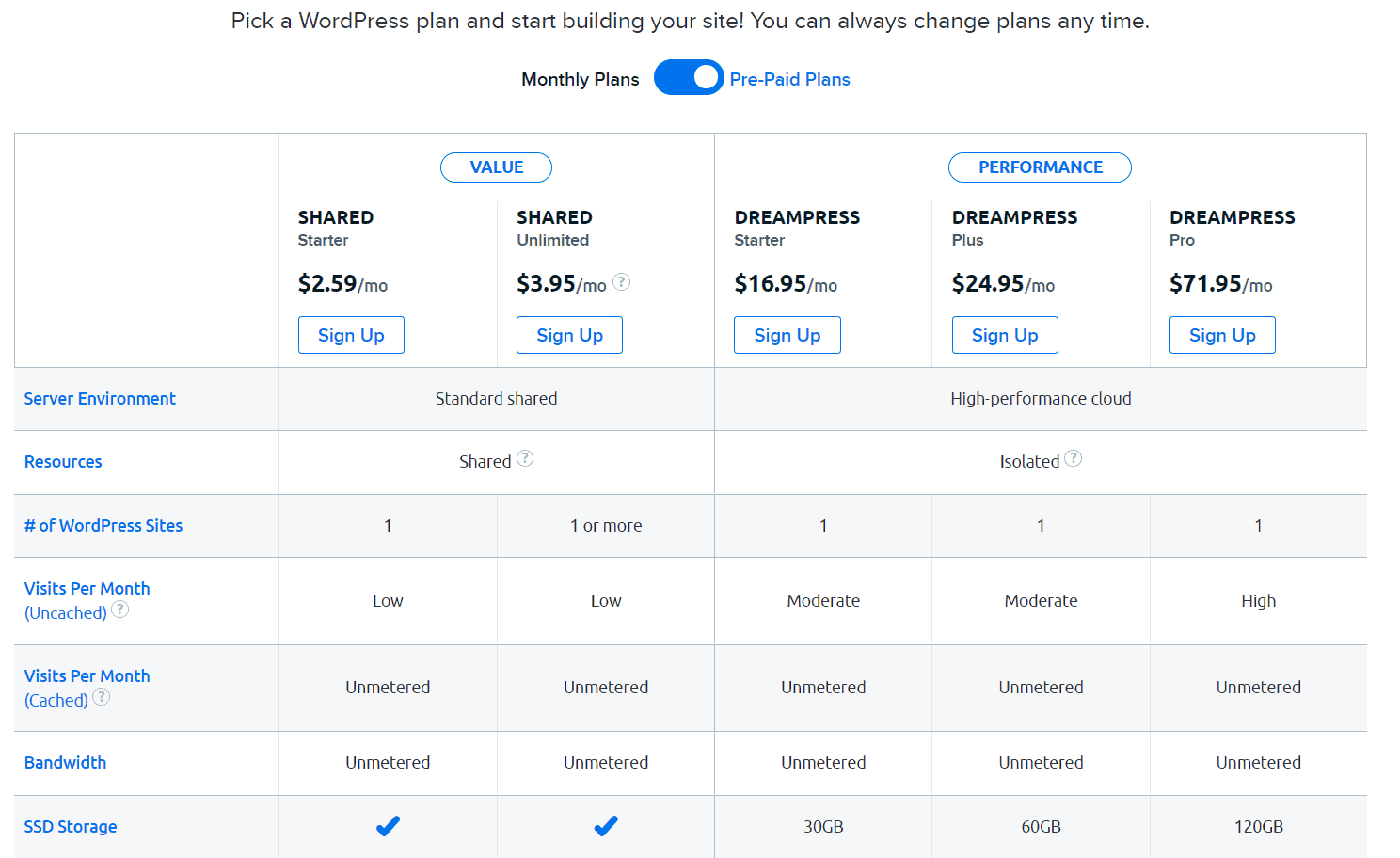Screen dimensions: 1400x858
Task: Click help icon beside Shared resources
Action: click(x=525, y=458)
